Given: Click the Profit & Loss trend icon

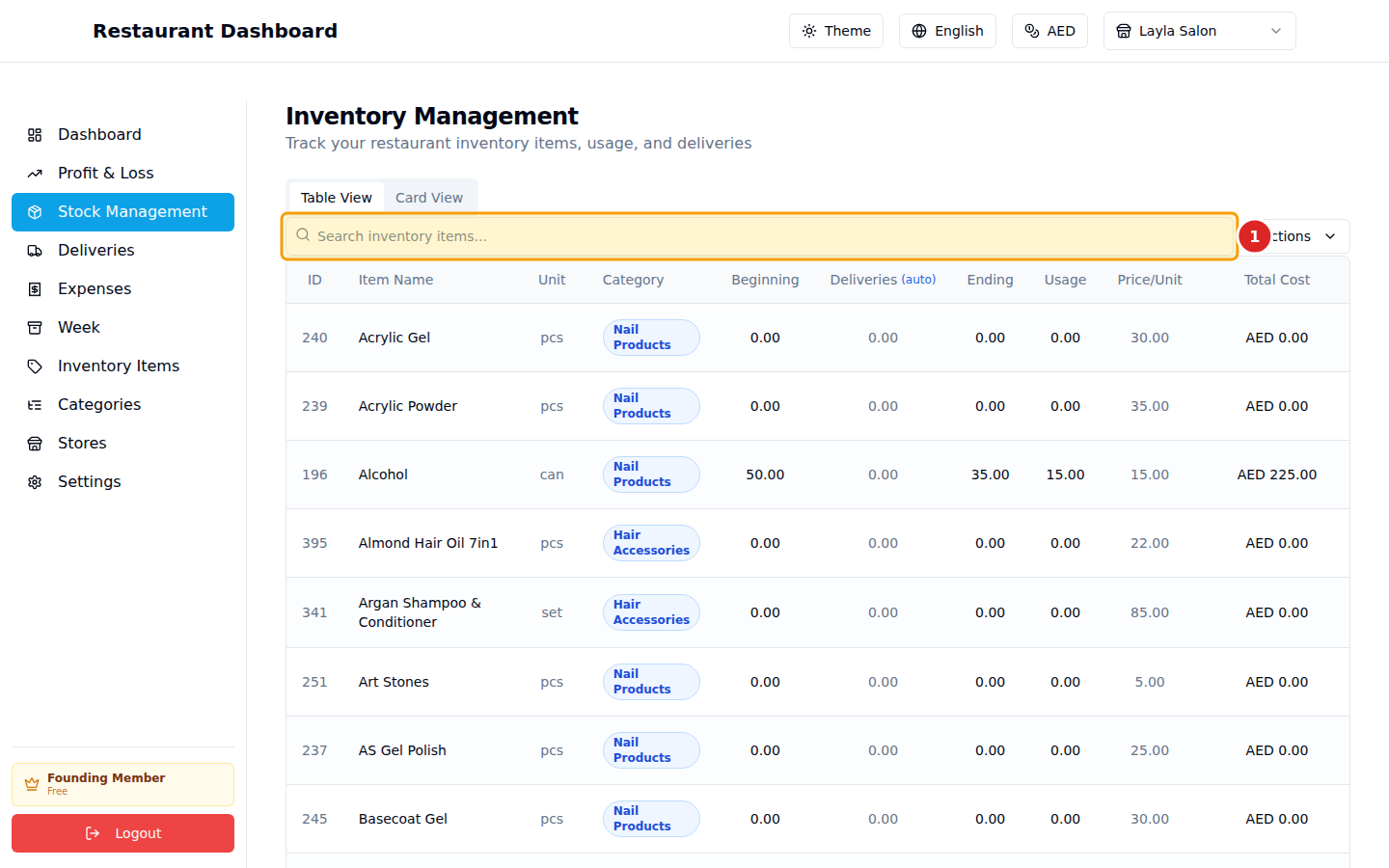Looking at the screenshot, I should click(x=35, y=174).
